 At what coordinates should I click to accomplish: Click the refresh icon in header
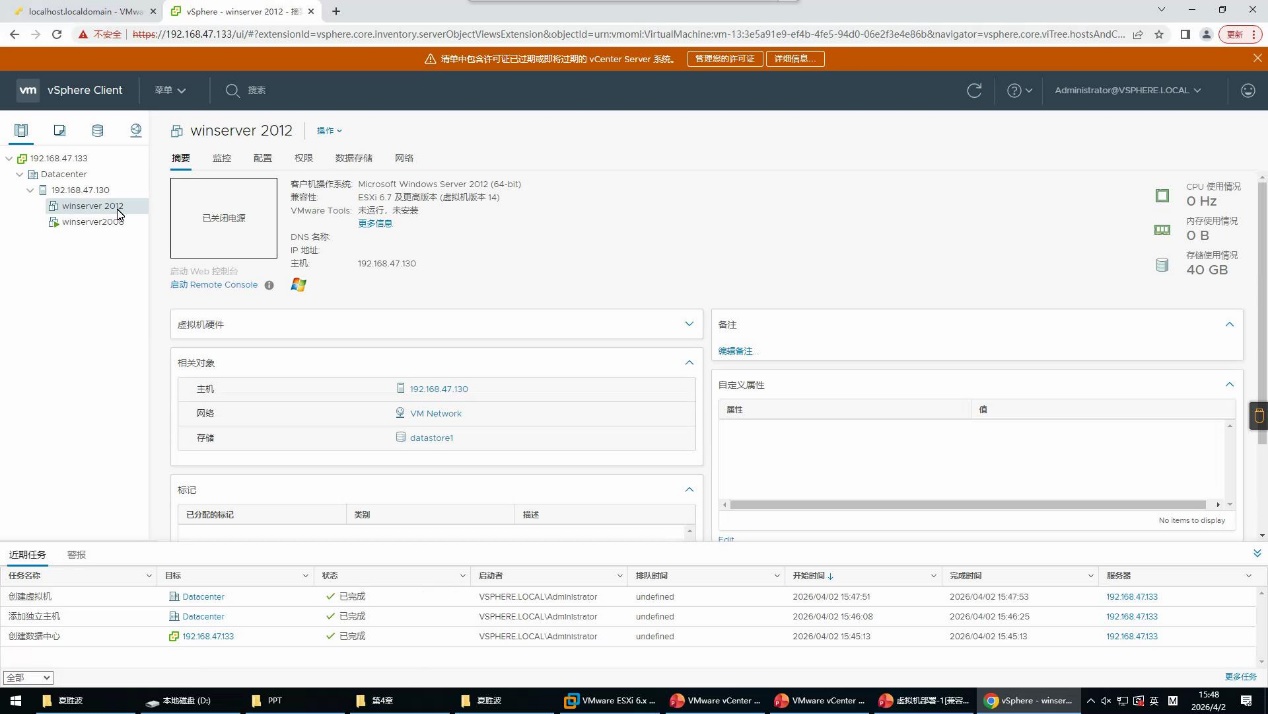[974, 90]
